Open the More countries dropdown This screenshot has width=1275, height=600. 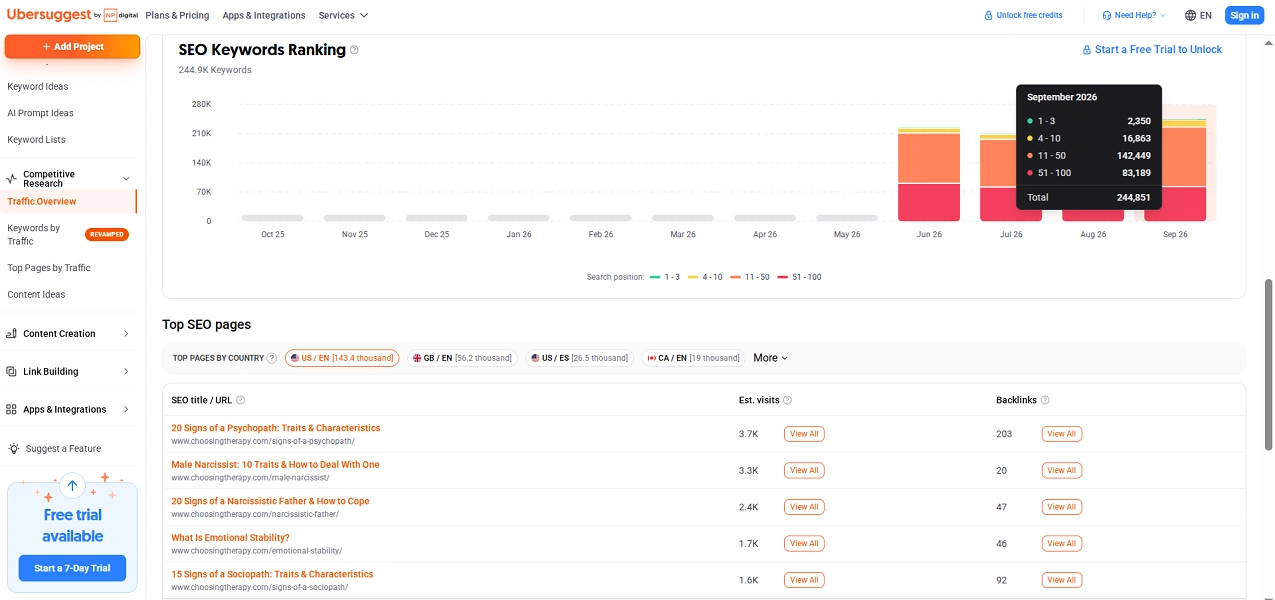coord(771,358)
